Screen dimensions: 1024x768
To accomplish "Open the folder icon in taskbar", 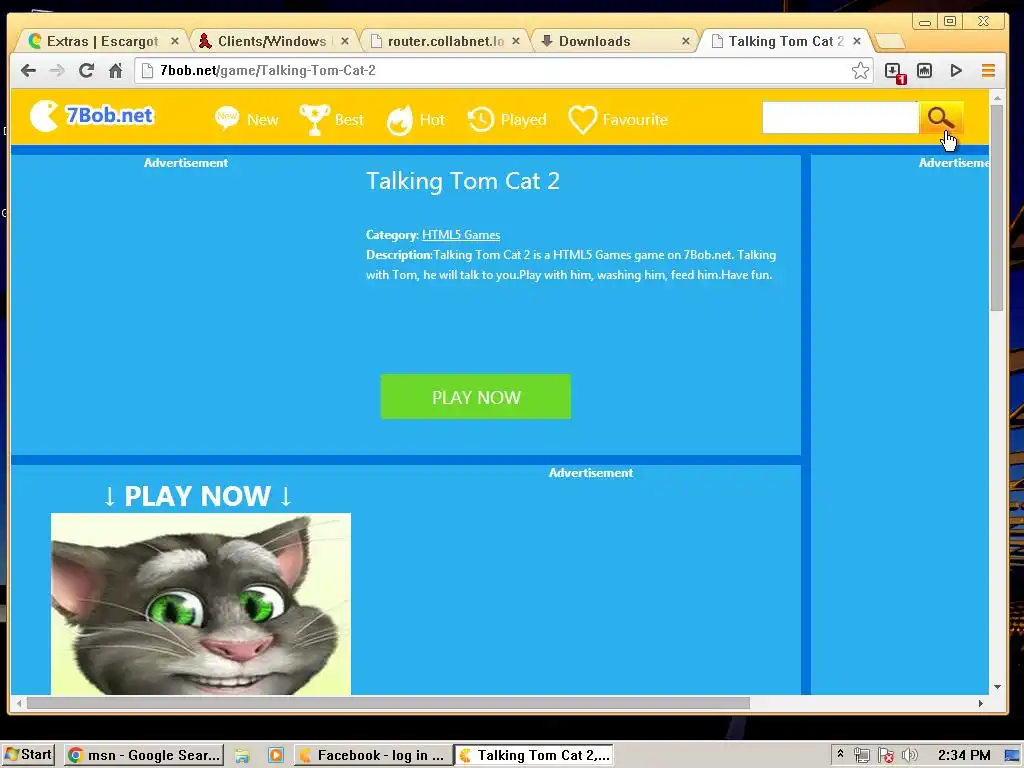I will tap(242, 756).
